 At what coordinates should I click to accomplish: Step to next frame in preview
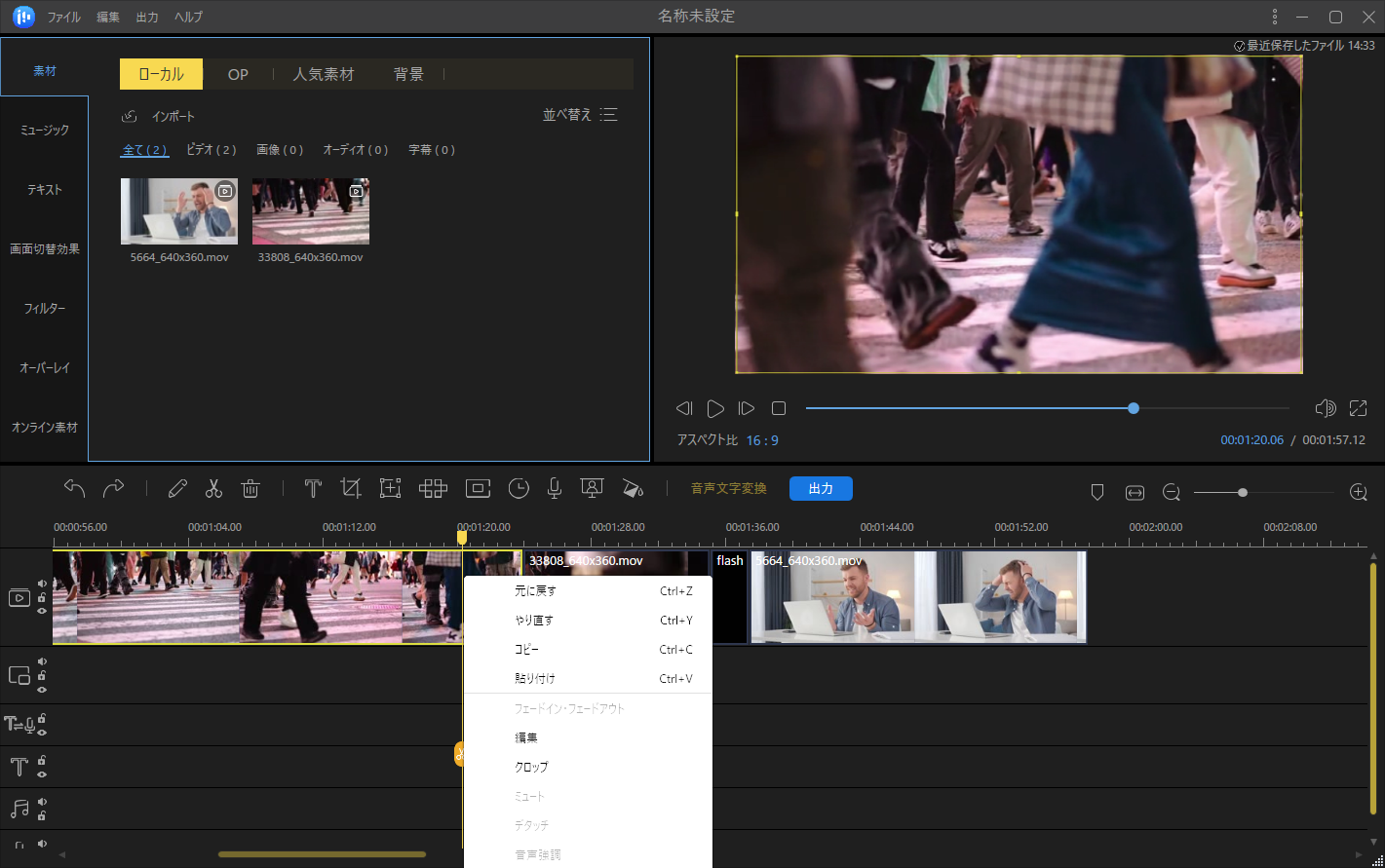tap(747, 408)
